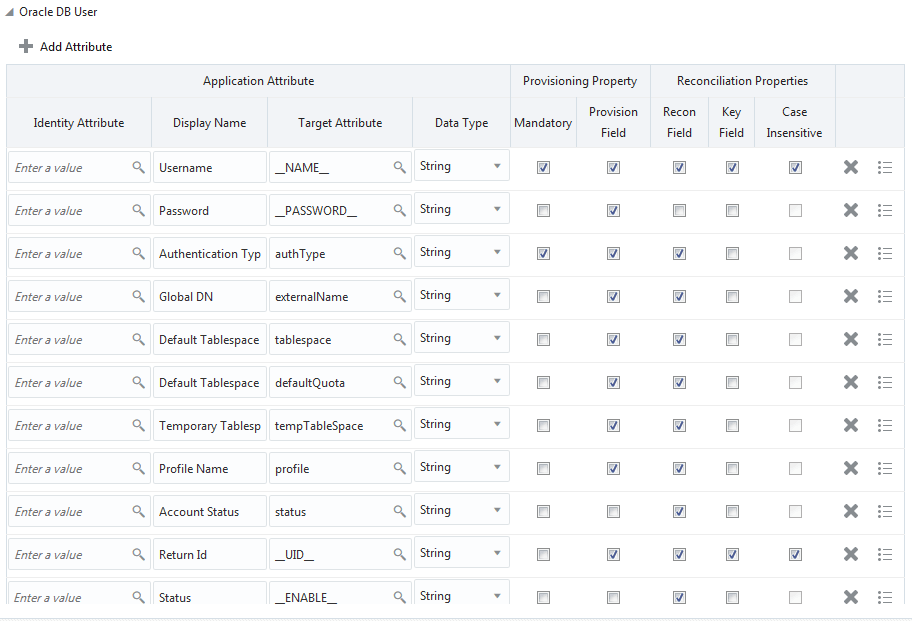Image resolution: width=912 pixels, height=621 pixels.
Task: Search target attribute next to tempTableSpace
Action: (399, 426)
